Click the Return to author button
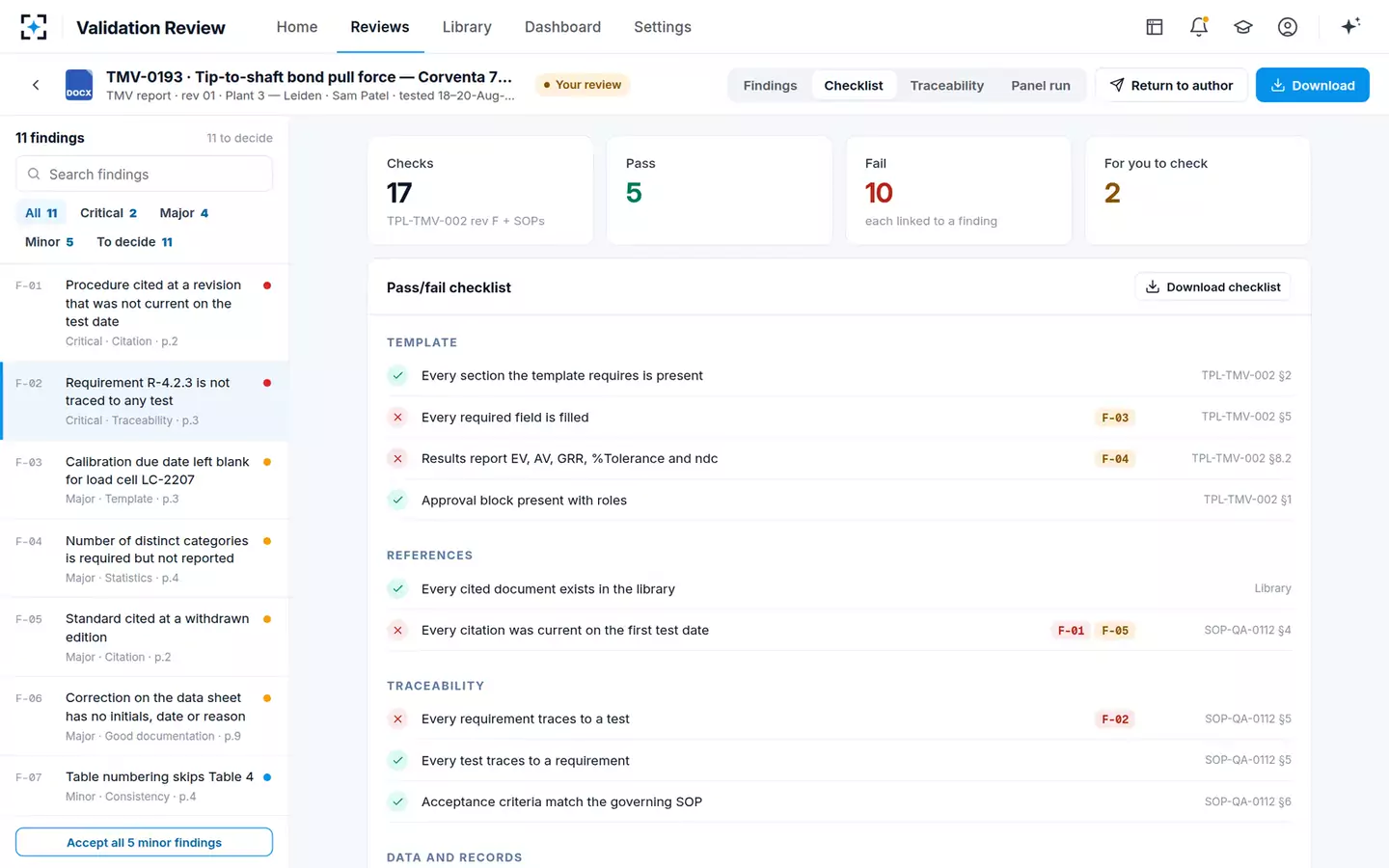The height and width of the screenshot is (868, 1389). coord(1171,85)
